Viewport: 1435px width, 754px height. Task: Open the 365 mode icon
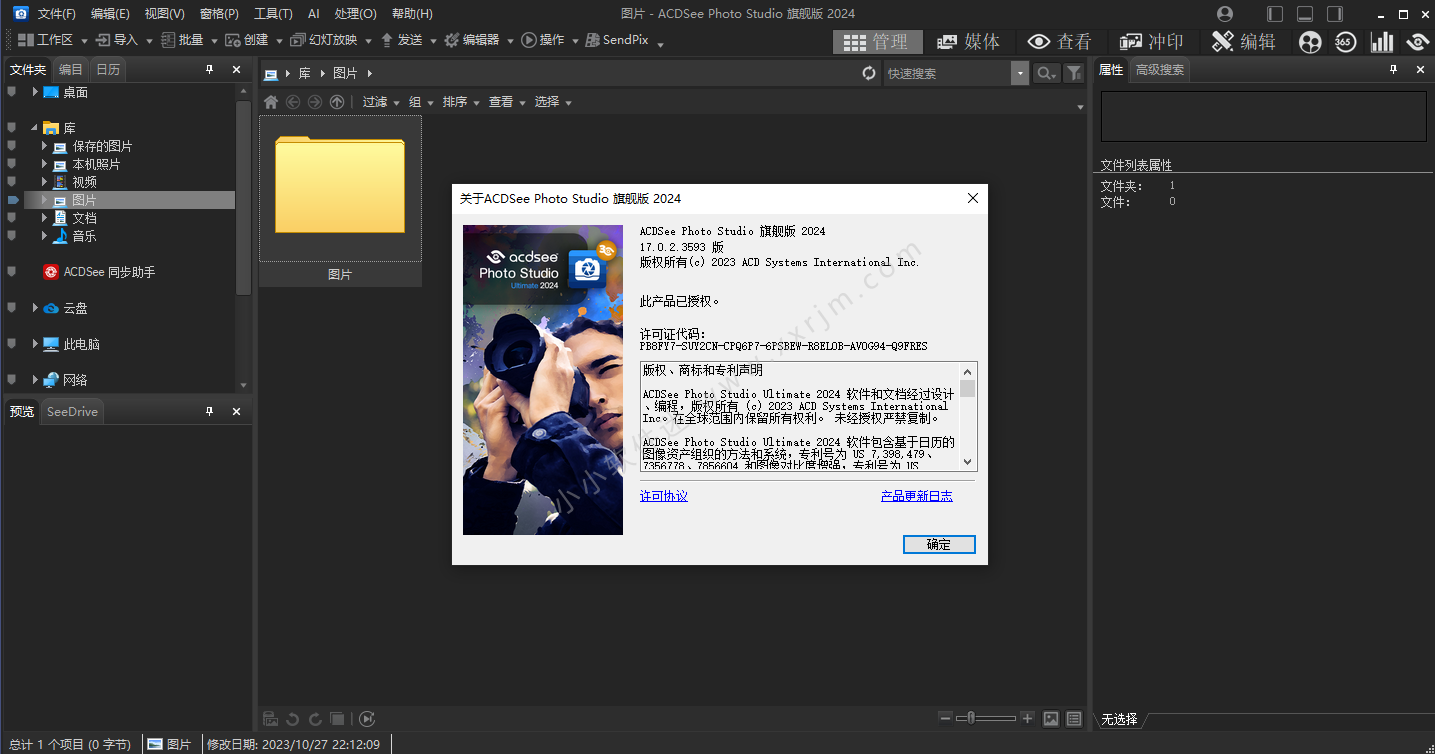pos(1346,41)
